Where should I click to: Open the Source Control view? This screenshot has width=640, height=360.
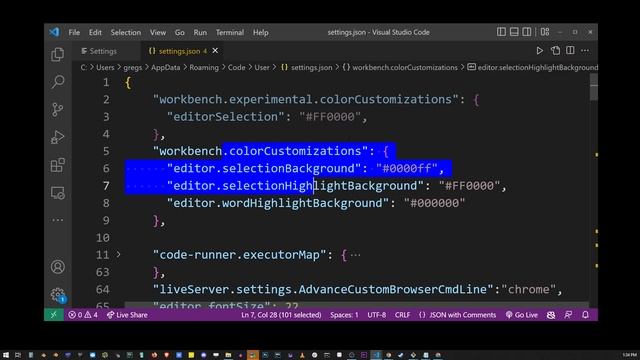(58, 109)
